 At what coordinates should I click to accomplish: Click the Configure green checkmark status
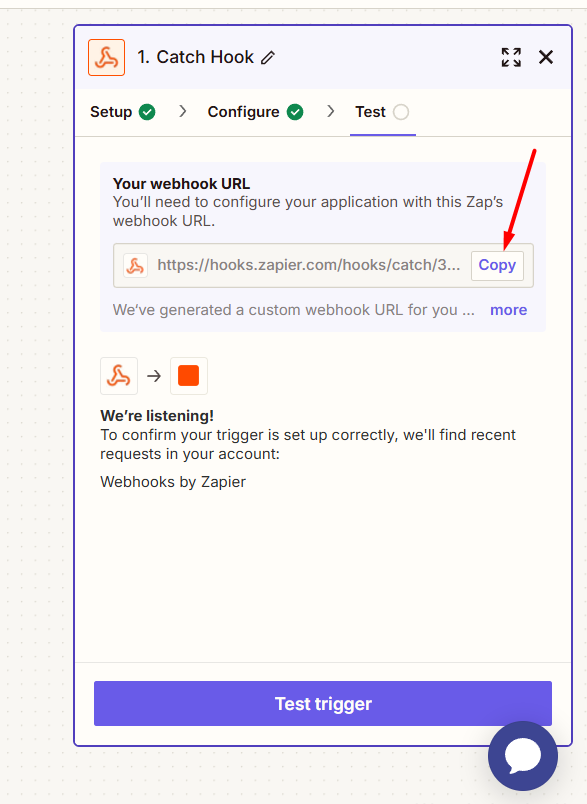(295, 112)
